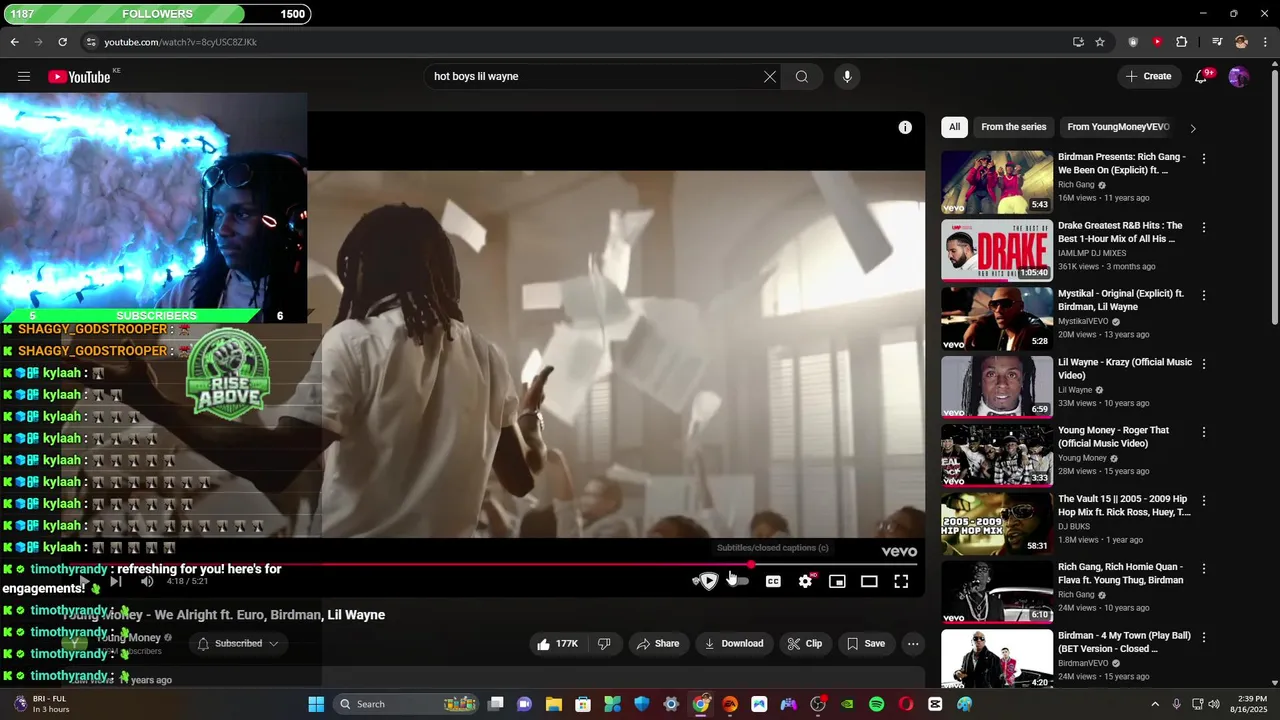Open Chrome three-dot menu
1280x720 pixels.
click(1266, 42)
